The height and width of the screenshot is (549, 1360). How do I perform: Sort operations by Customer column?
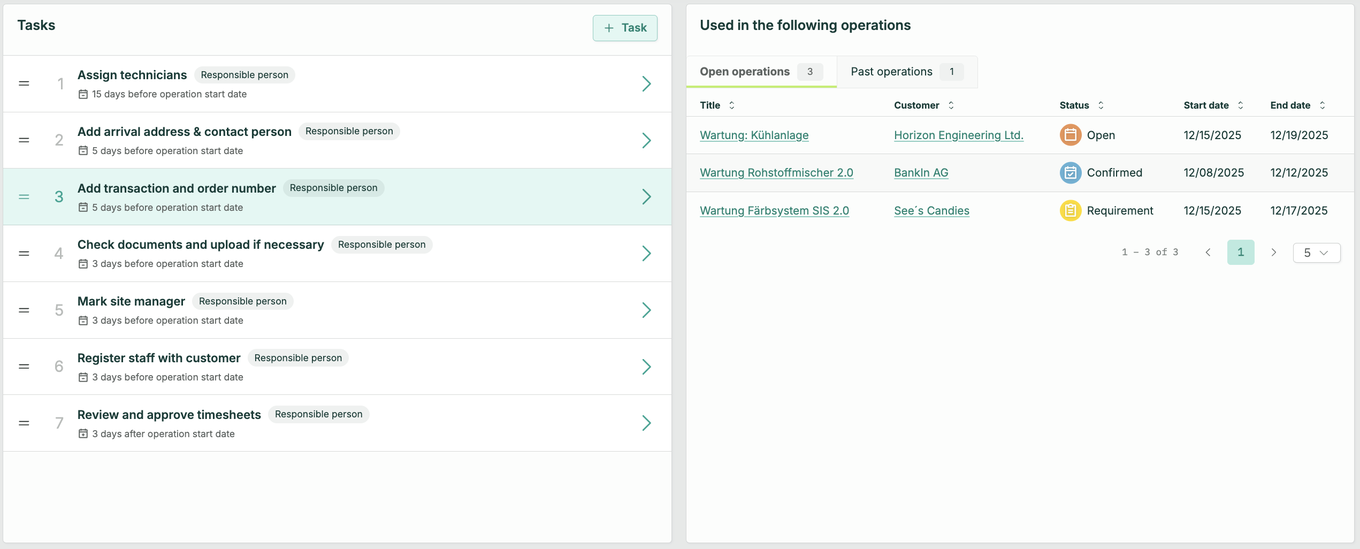coord(950,105)
